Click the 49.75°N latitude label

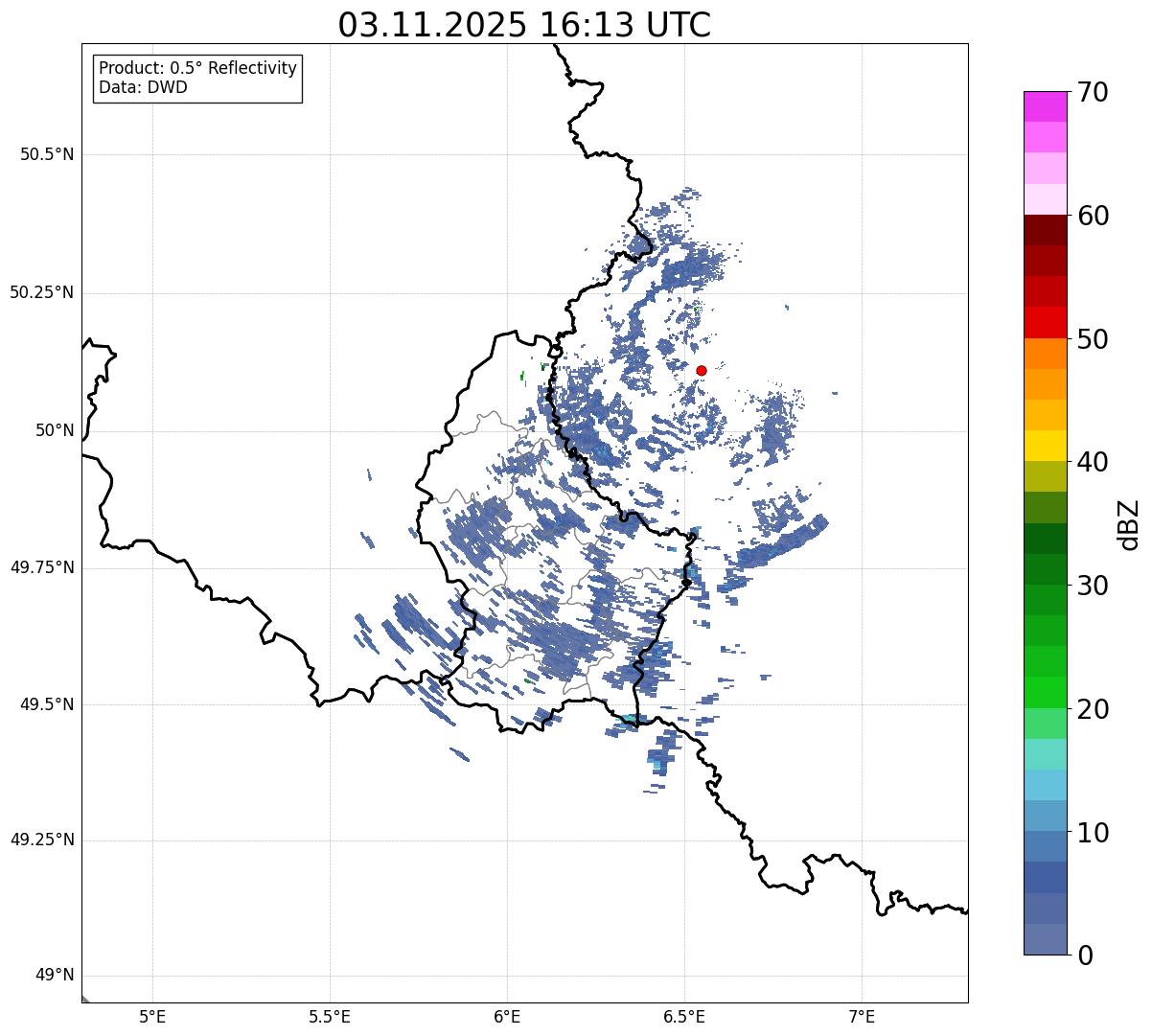click(x=41, y=567)
